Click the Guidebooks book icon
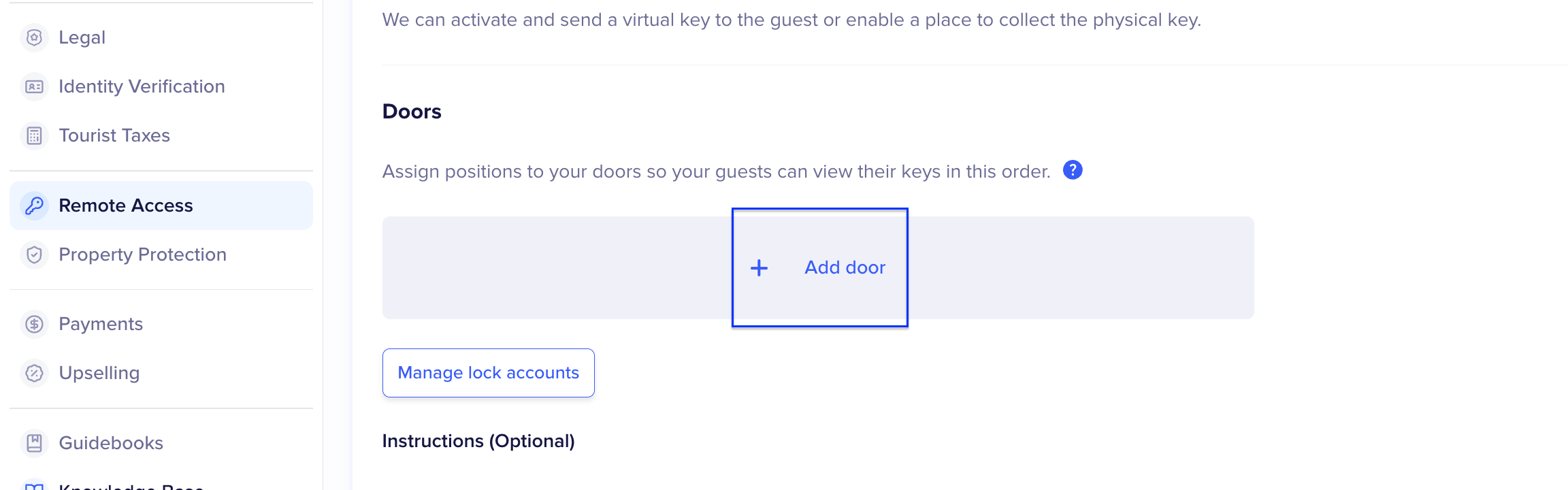1568x490 pixels. click(x=34, y=443)
